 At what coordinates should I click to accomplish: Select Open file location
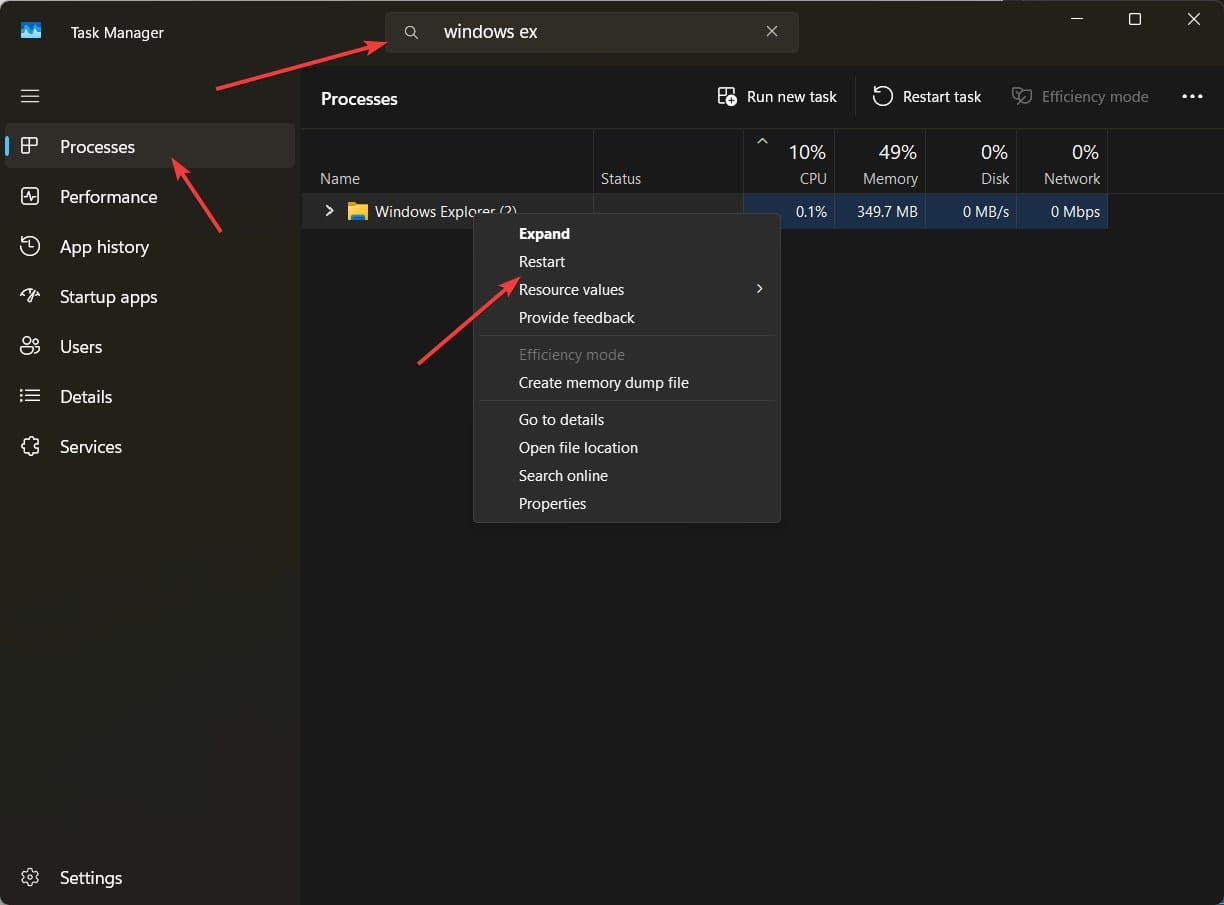578,447
